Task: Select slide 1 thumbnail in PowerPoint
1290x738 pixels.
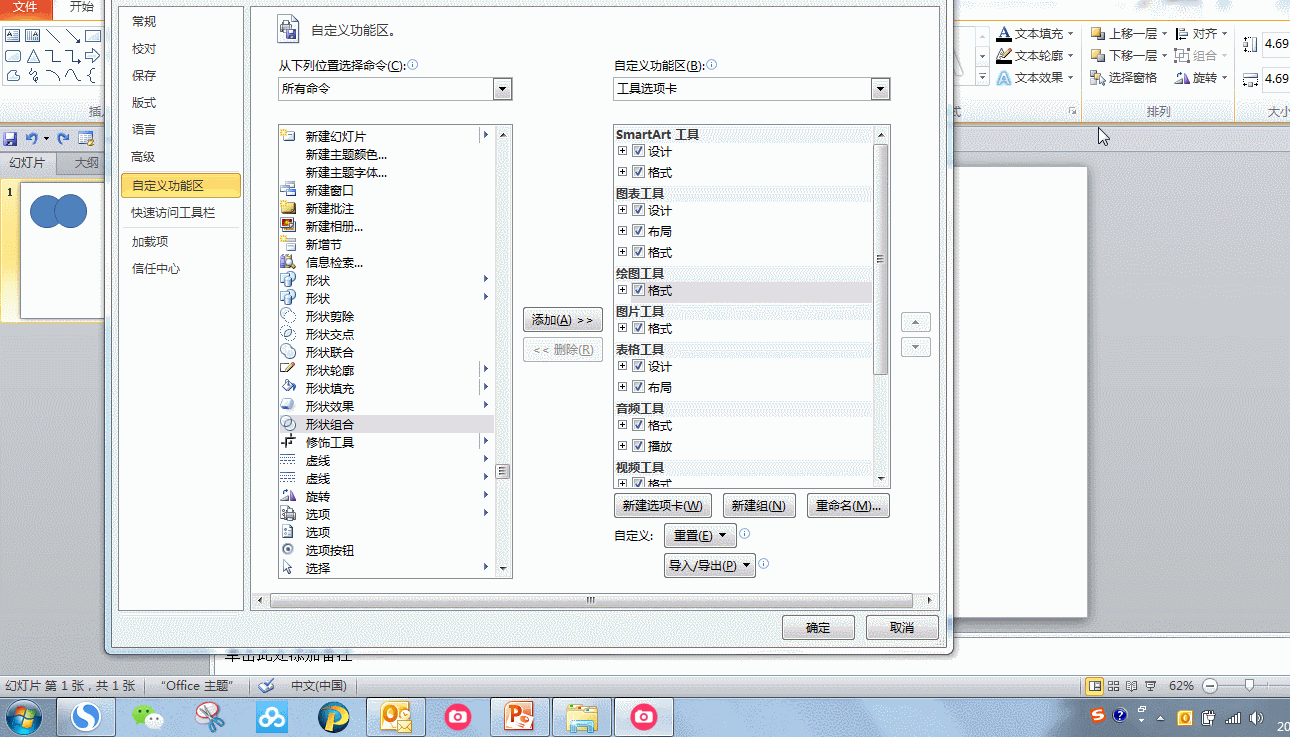Action: [62, 250]
